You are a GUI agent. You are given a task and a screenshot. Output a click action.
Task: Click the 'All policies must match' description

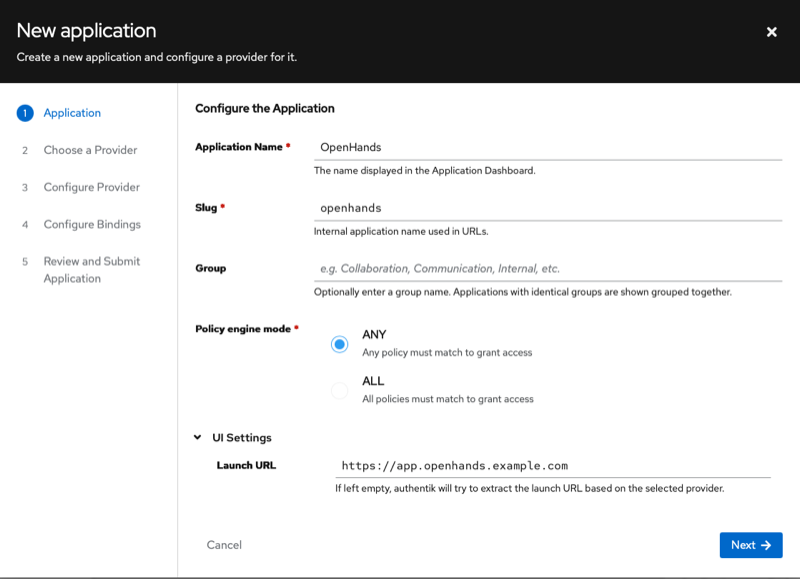click(x=448, y=399)
